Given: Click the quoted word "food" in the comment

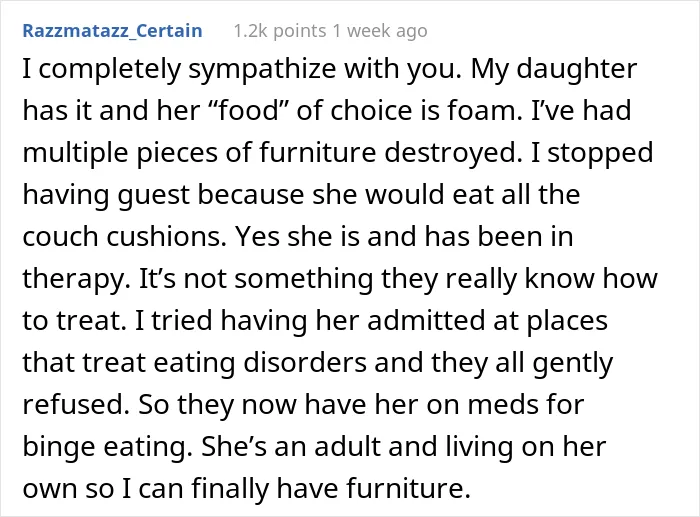Looking at the screenshot, I should pos(251,110).
